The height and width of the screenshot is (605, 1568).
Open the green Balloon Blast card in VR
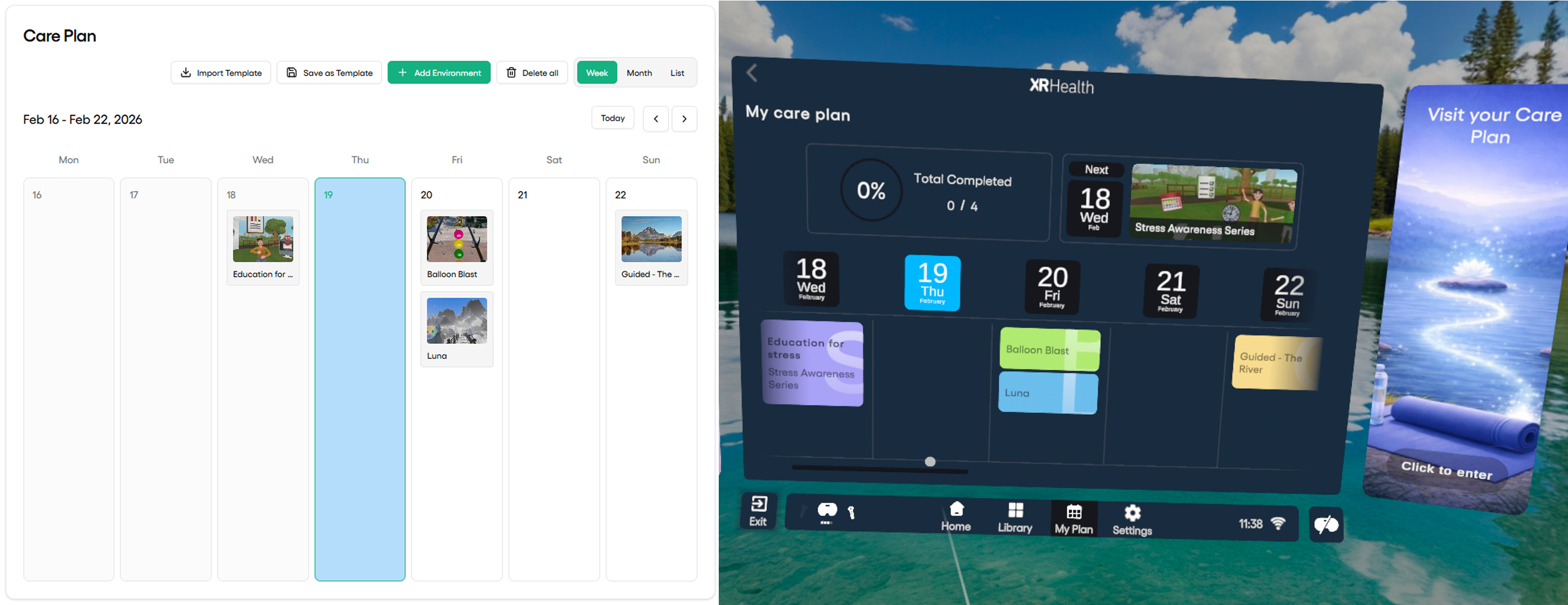click(x=1050, y=349)
